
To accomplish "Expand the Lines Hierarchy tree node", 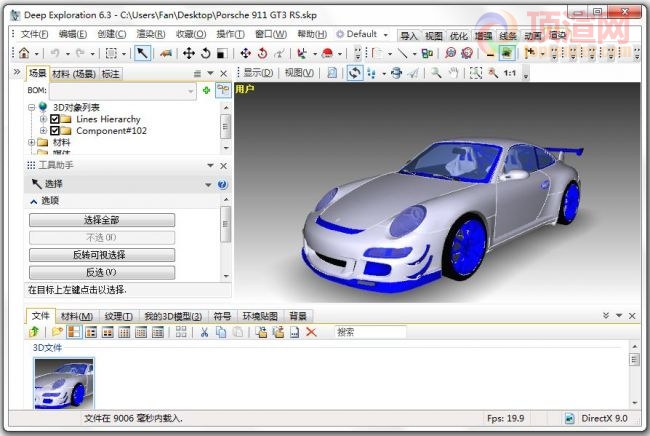I will pos(43,119).
